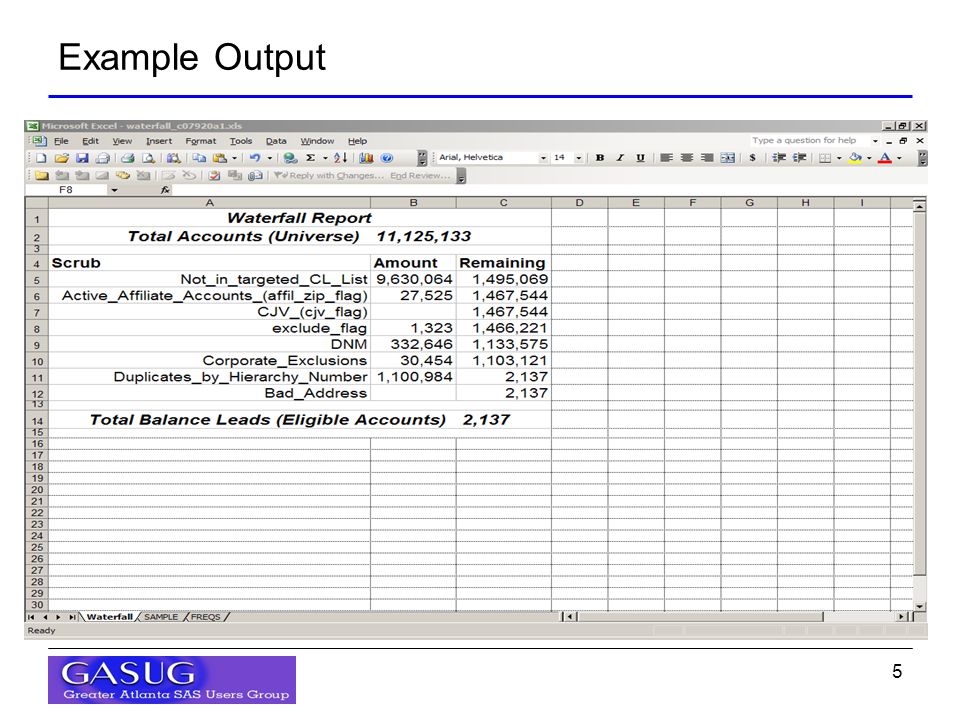The height and width of the screenshot is (720, 960).
Task: Toggle bold formatting
Action: click(x=600, y=158)
